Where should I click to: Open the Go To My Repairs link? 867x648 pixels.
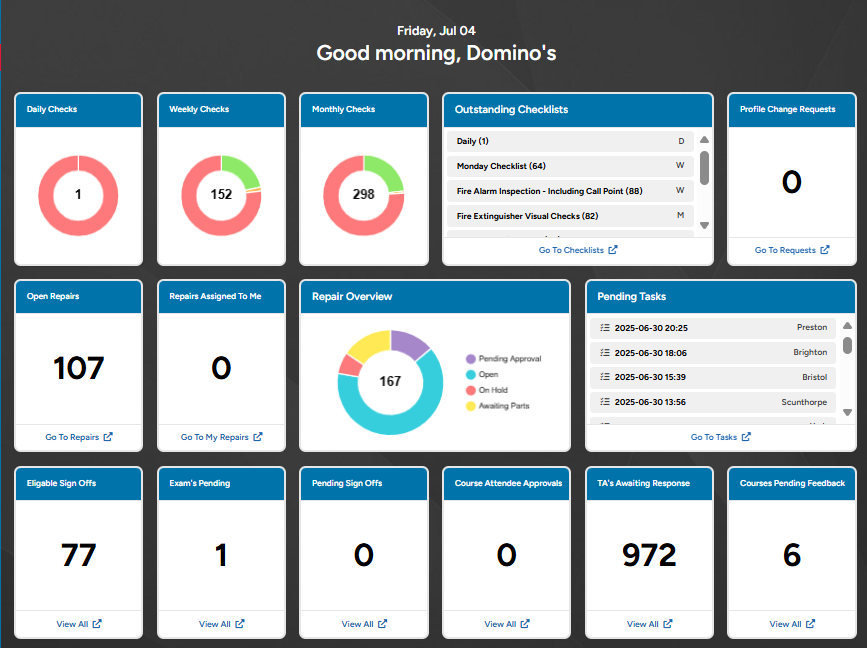(x=221, y=437)
